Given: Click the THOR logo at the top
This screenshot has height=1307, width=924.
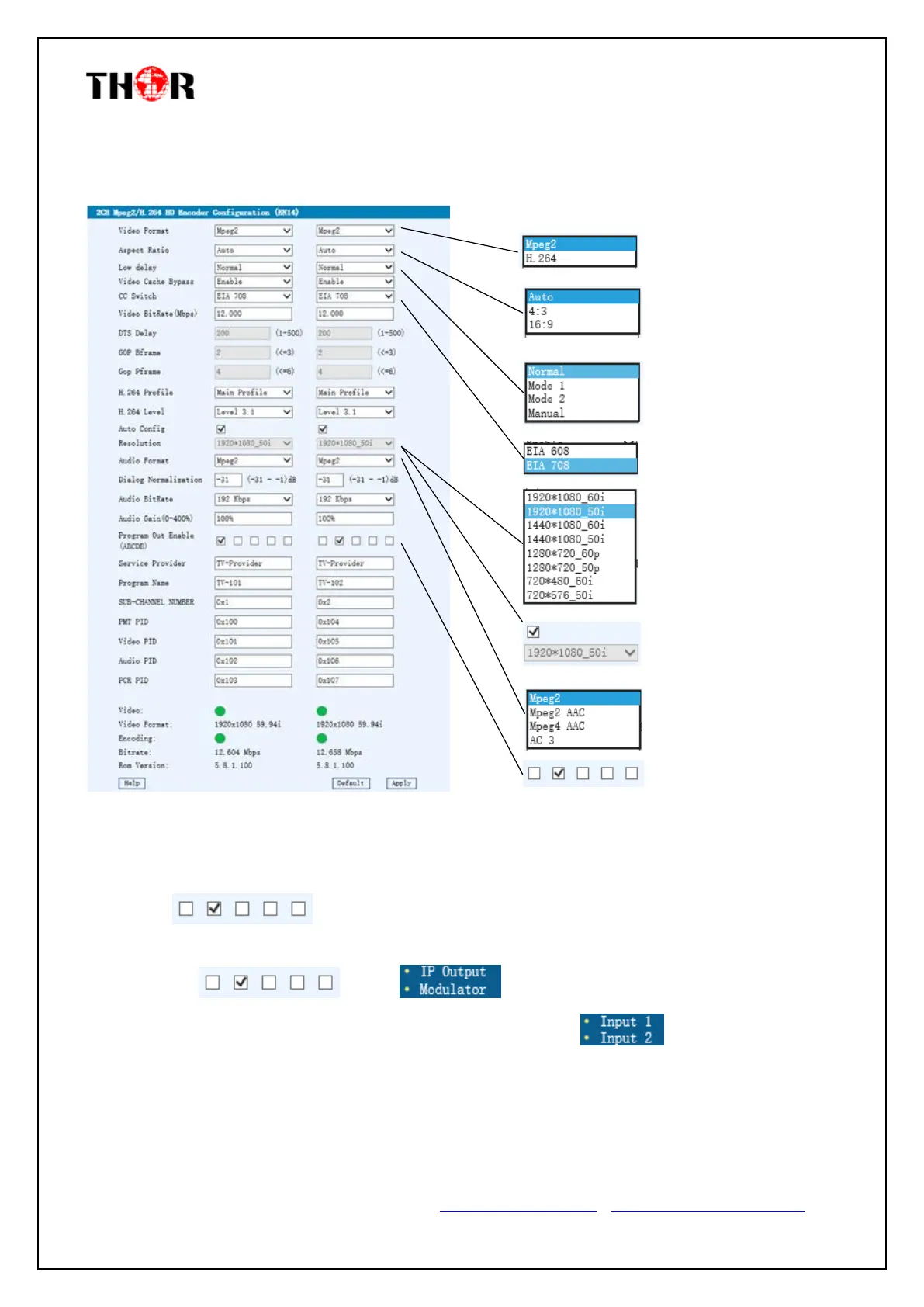Looking at the screenshot, I should (x=140, y=85).
